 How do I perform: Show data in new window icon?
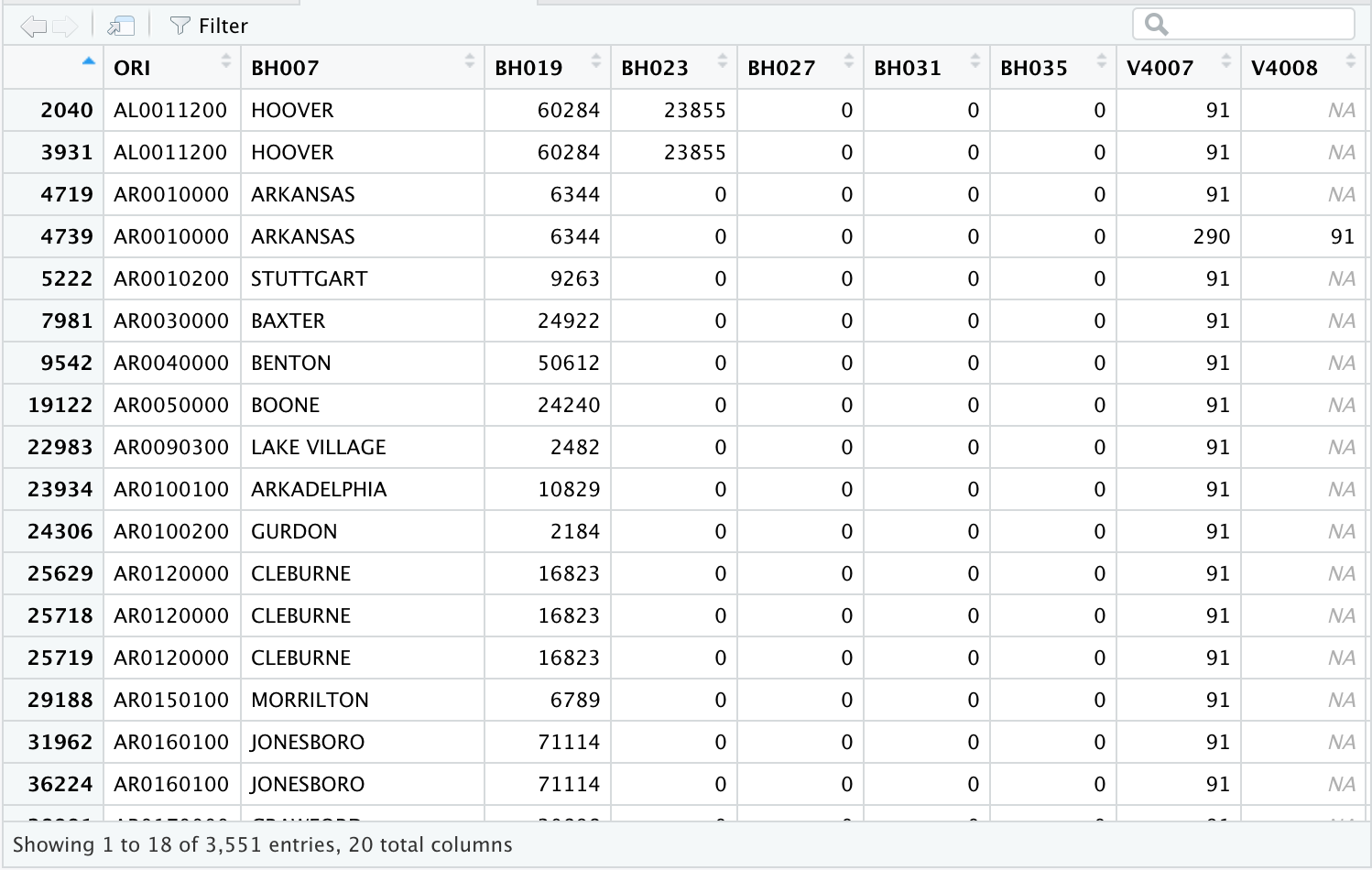121,27
